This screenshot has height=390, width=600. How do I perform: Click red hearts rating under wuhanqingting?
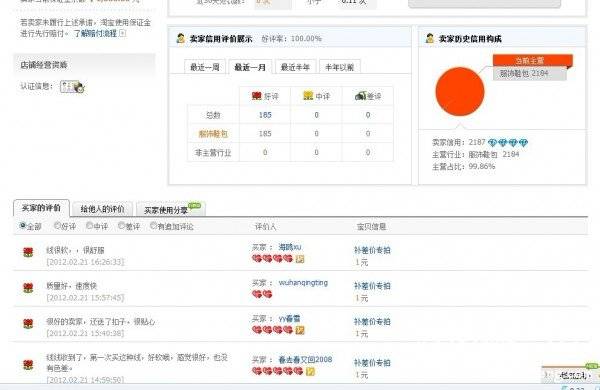pos(262,294)
